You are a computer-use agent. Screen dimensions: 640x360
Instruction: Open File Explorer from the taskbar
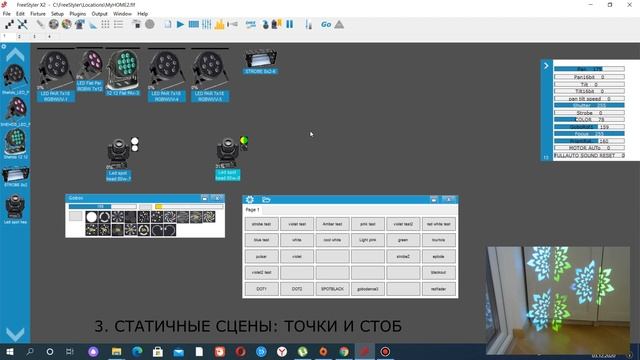(x=116, y=351)
